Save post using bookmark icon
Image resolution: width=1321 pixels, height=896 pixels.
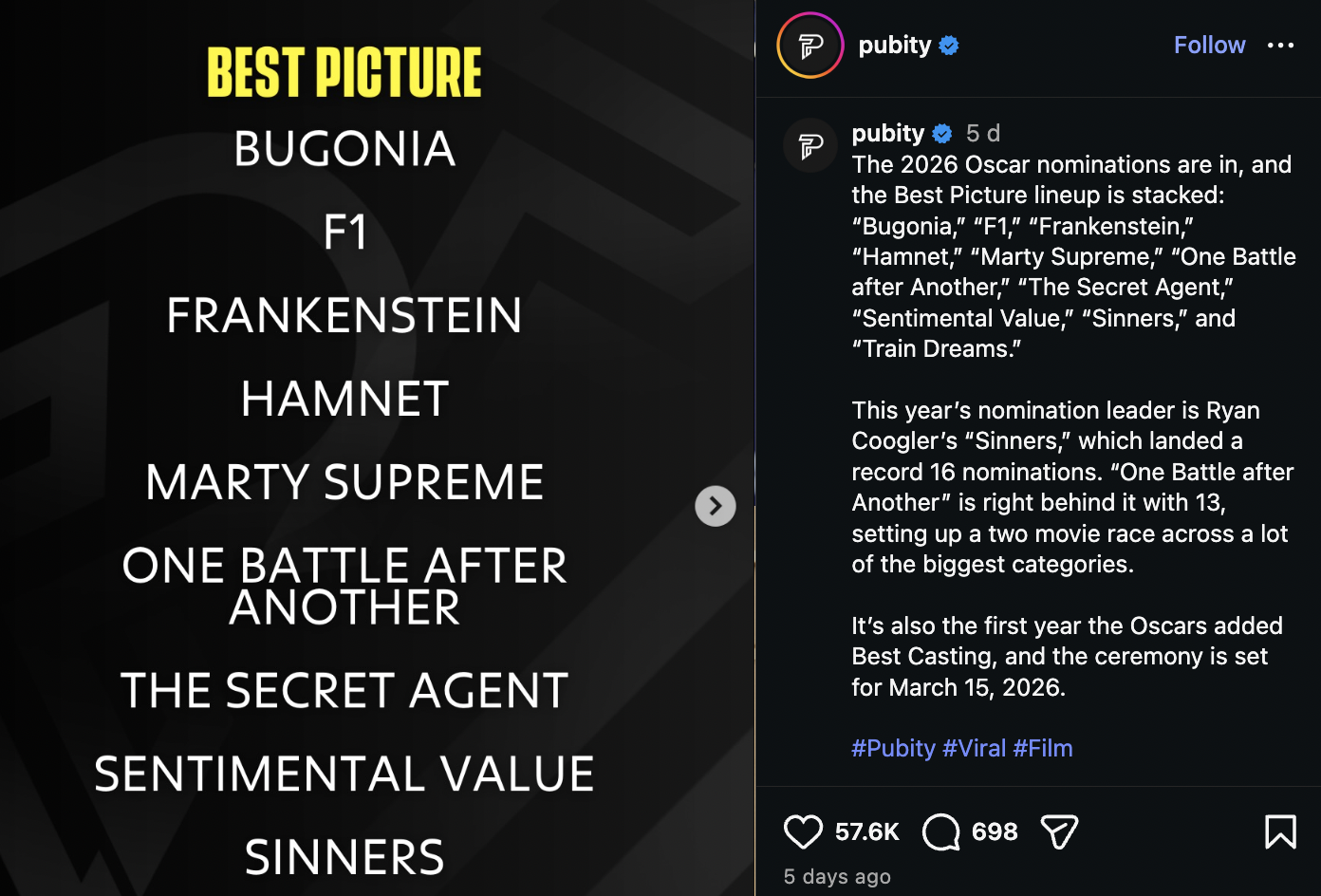pos(1279,832)
